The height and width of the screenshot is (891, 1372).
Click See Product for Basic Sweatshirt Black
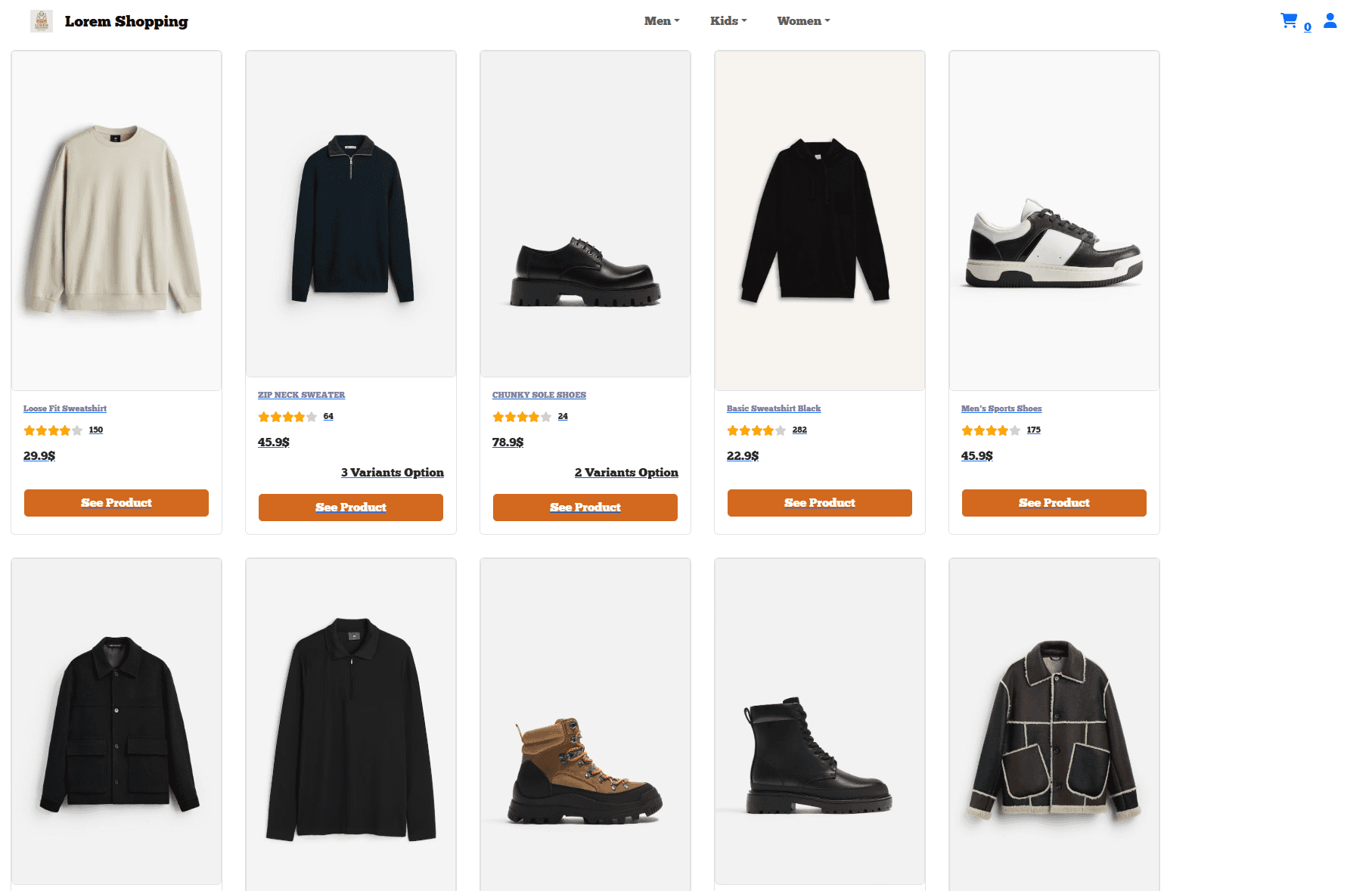pyautogui.click(x=819, y=502)
